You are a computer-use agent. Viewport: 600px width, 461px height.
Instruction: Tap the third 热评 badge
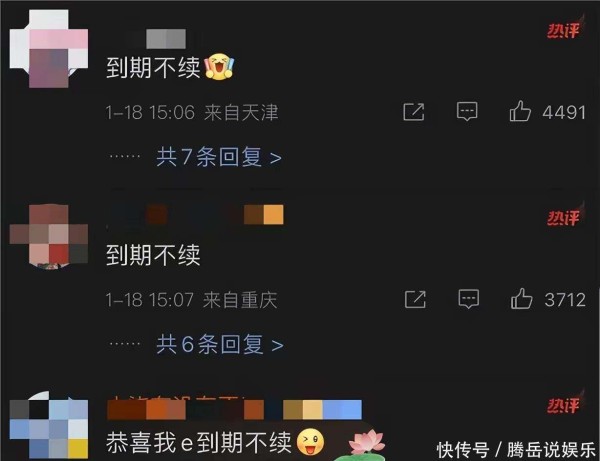pos(563,405)
